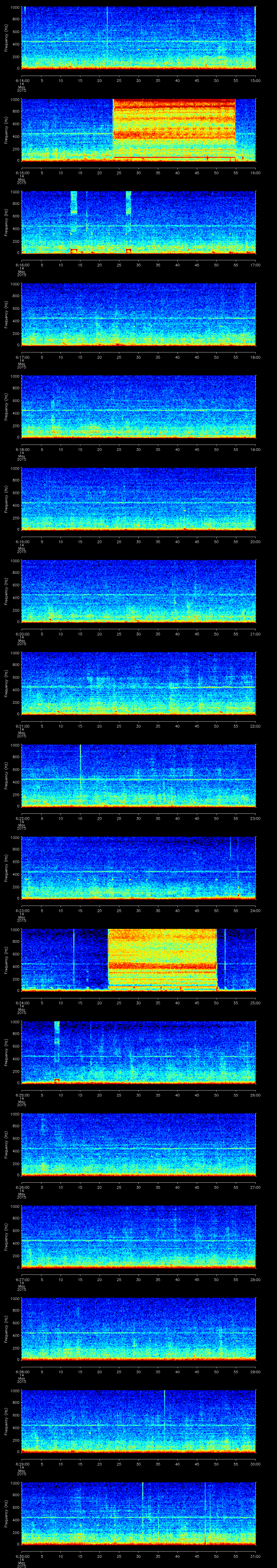This screenshot has height=1568, width=277.
Task: Click the "17:00" end time label
Action: 256,265
